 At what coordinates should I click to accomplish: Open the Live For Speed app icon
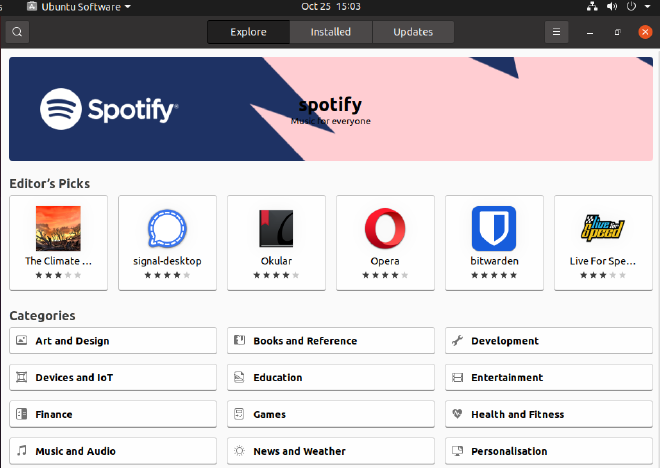click(603, 229)
